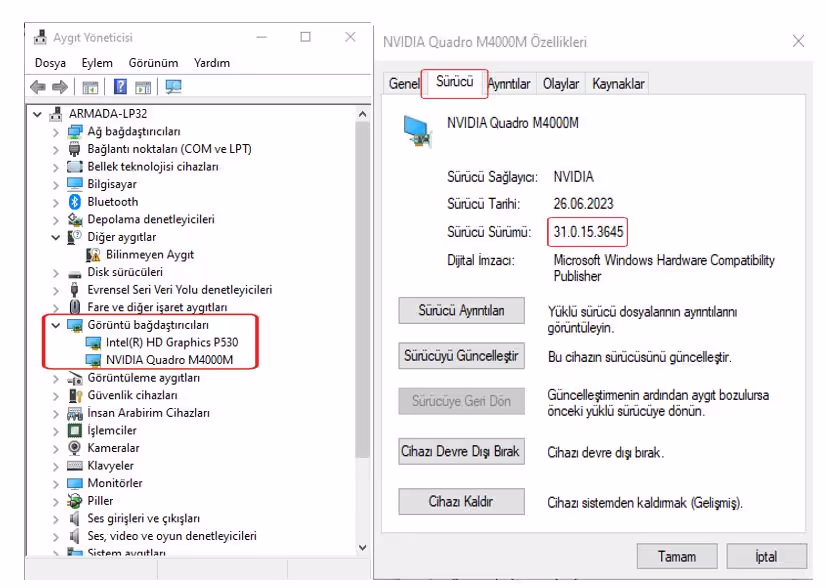Click the action pane toolbar icon
Viewport: 826px width, 588px height.
click(x=143, y=87)
